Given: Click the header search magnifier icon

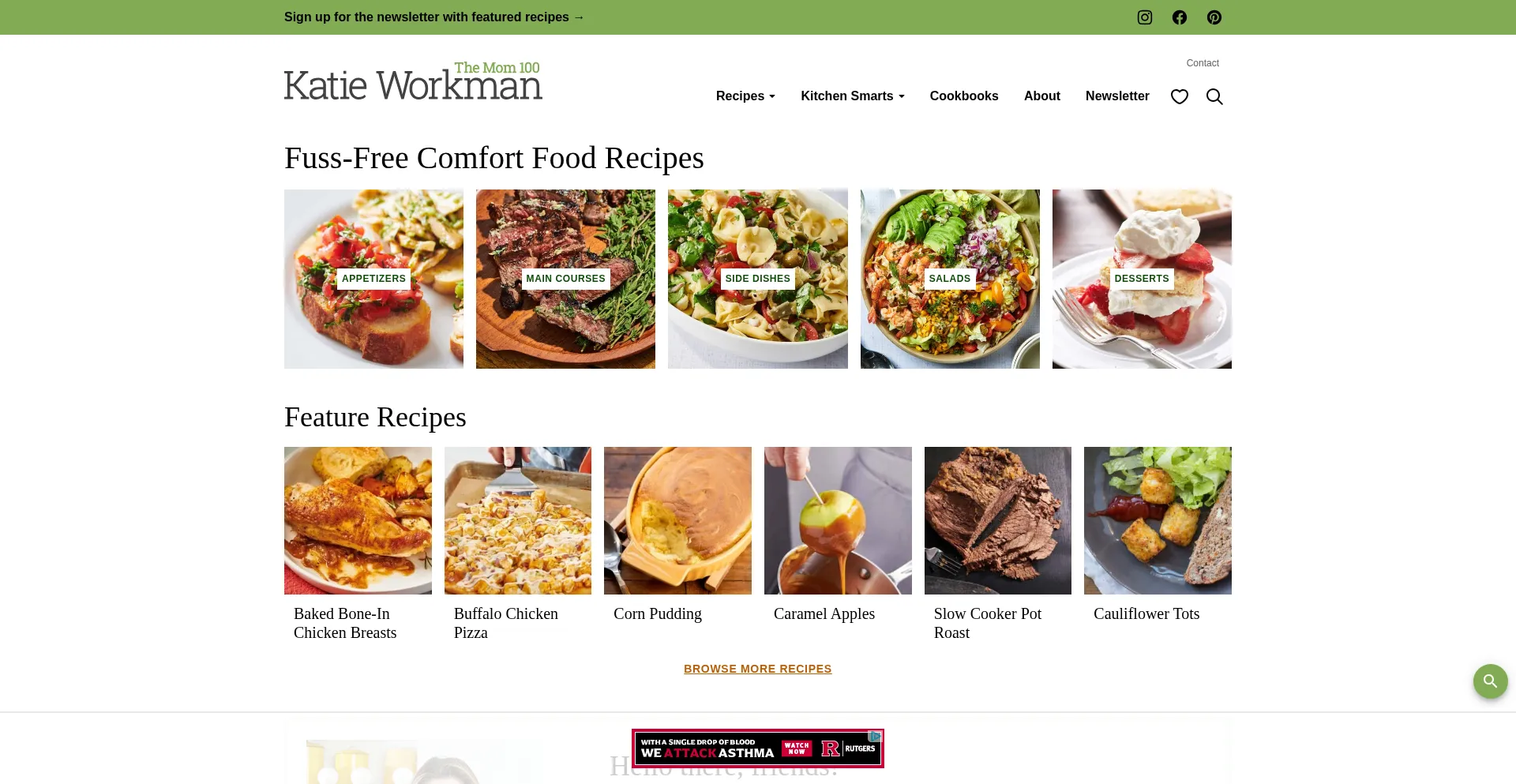Looking at the screenshot, I should coord(1214,96).
